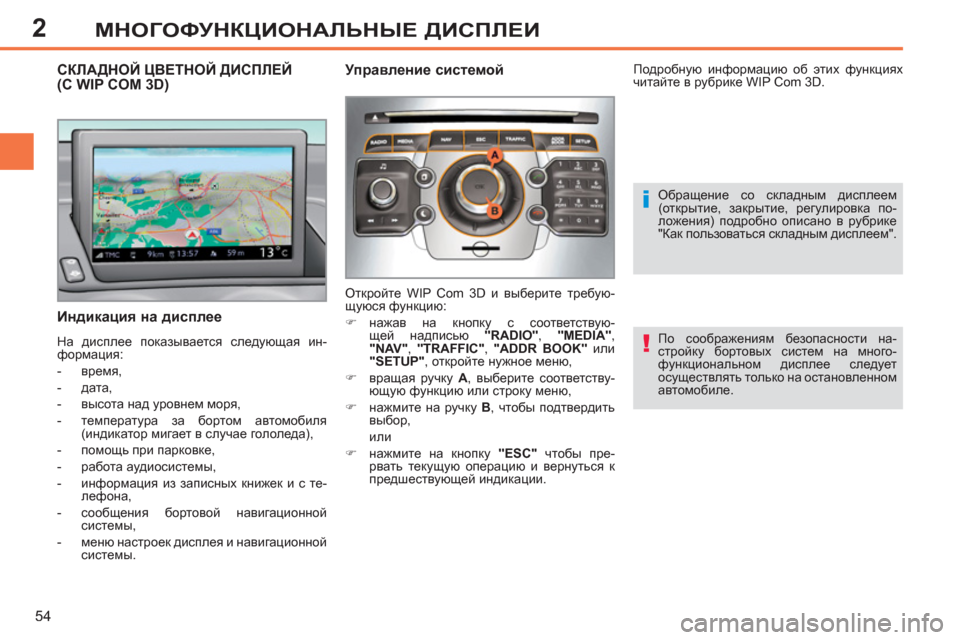
Task: Click the next track forward arrows
Action: point(395,221)
